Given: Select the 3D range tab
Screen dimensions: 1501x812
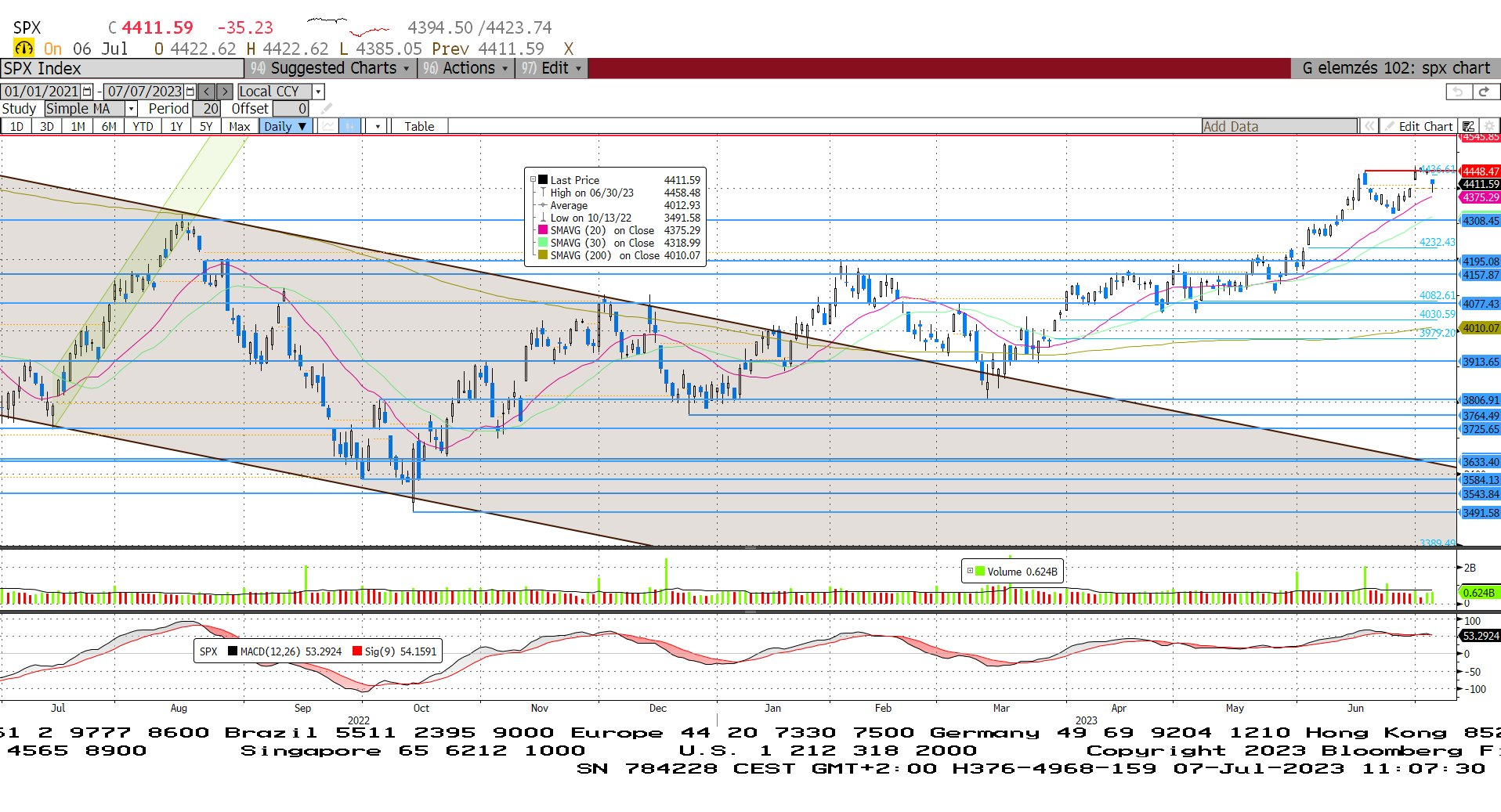Looking at the screenshot, I should coord(47,126).
